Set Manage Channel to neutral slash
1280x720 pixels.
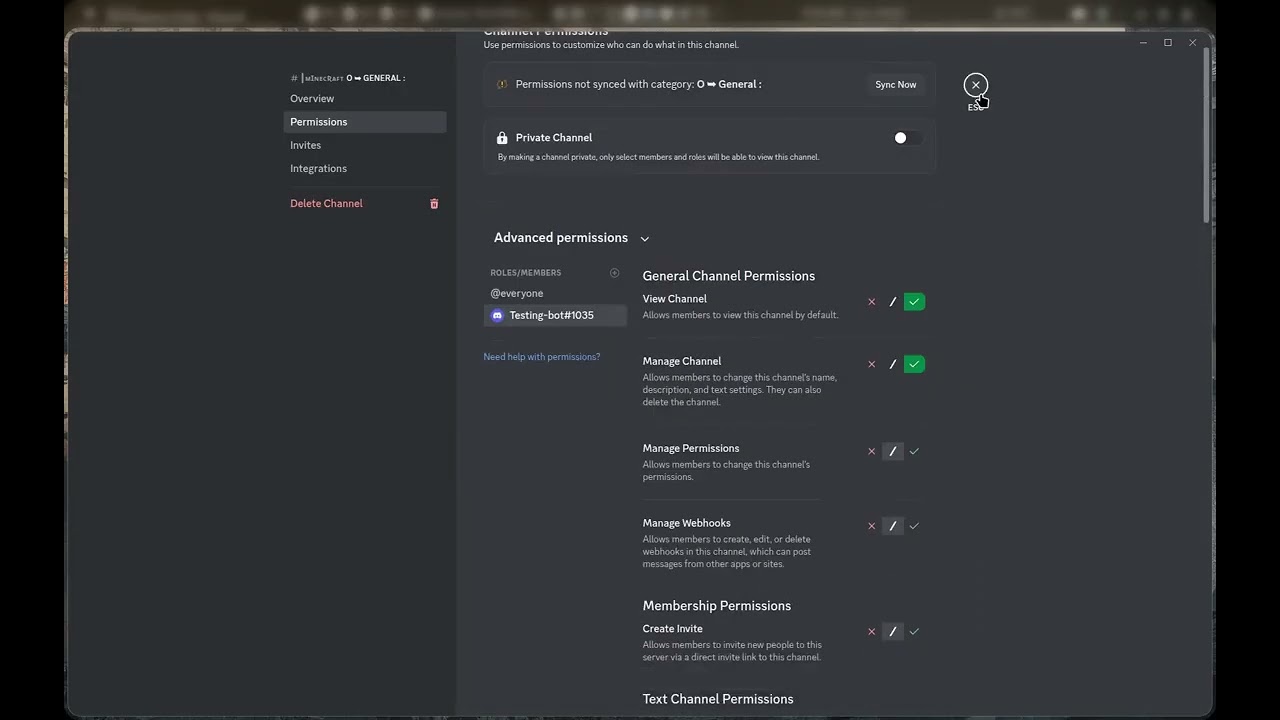click(893, 364)
